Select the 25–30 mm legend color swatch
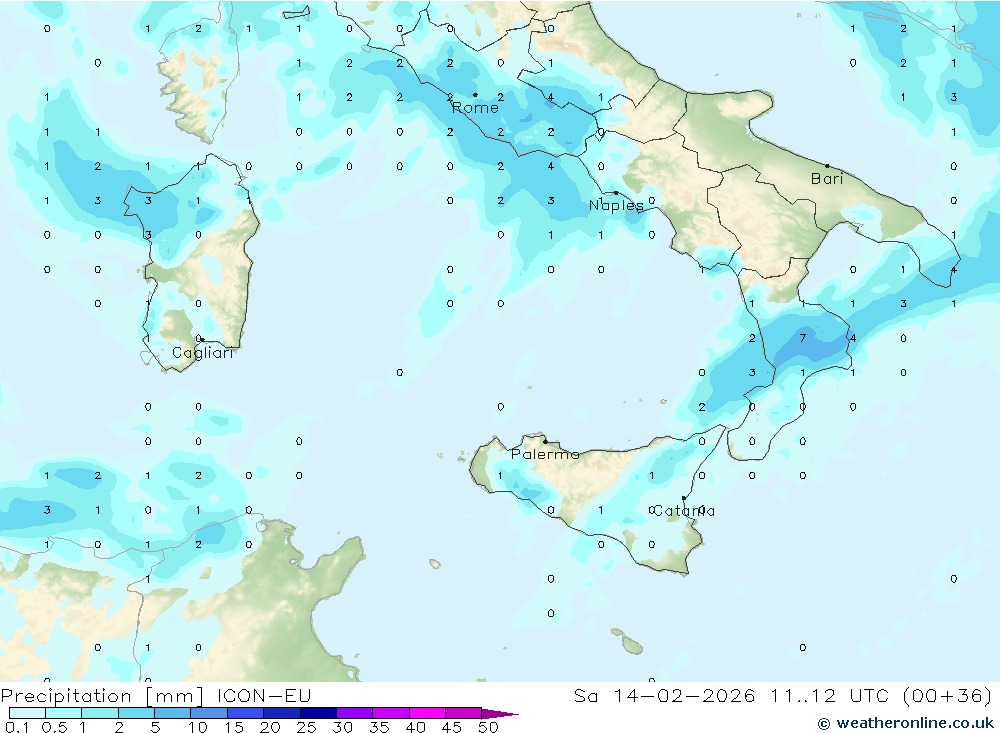Screen dimensions: 1000x733 [318, 713]
